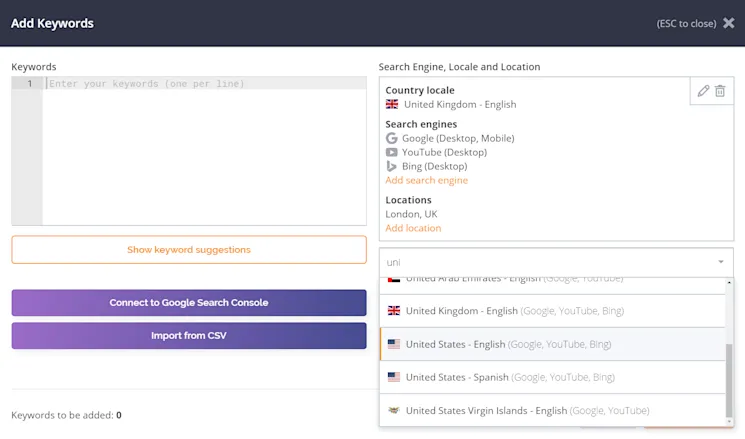
Task: Click the Add search engine link
Action: pos(426,180)
